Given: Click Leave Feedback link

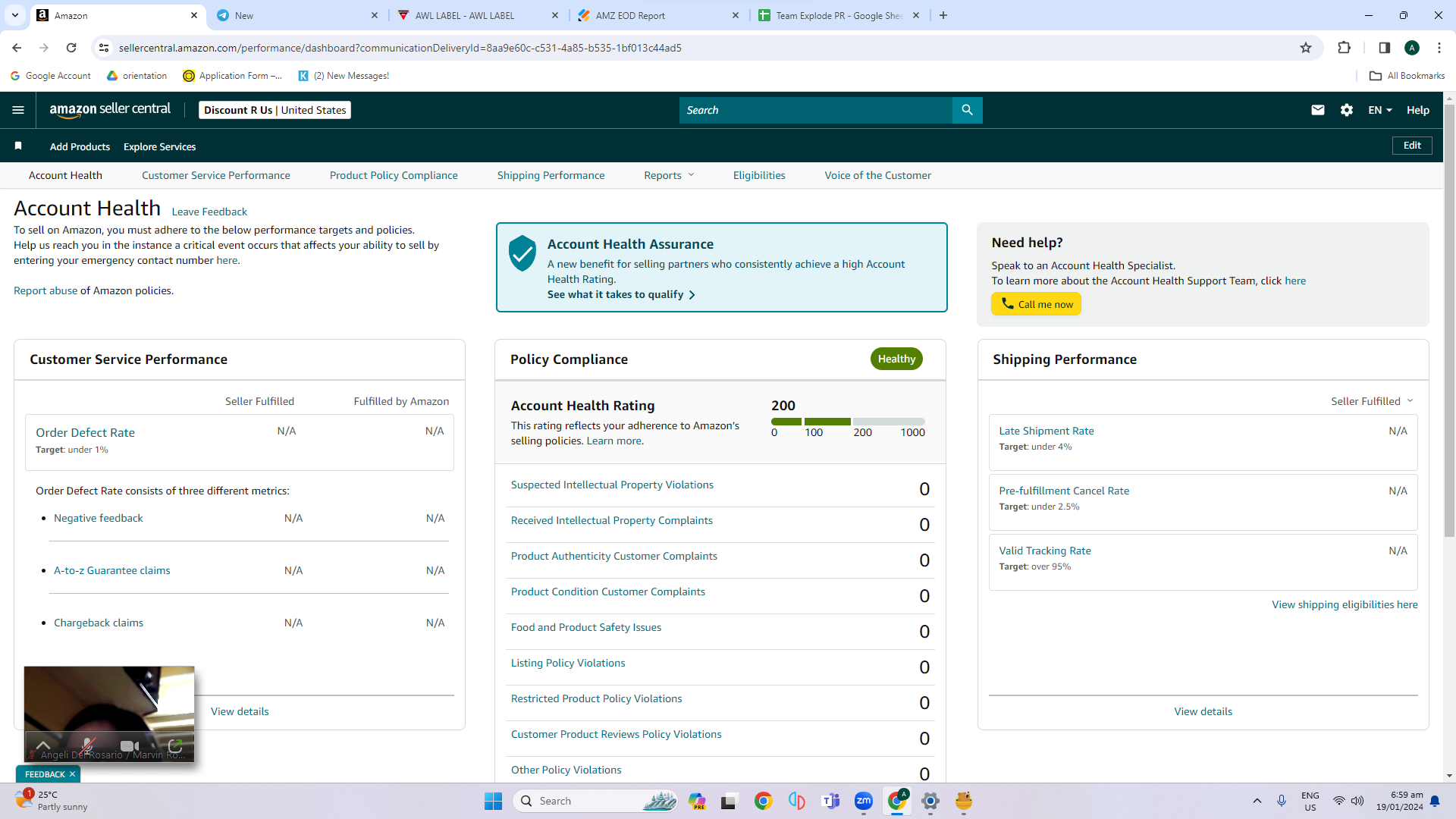Looking at the screenshot, I should (x=209, y=212).
